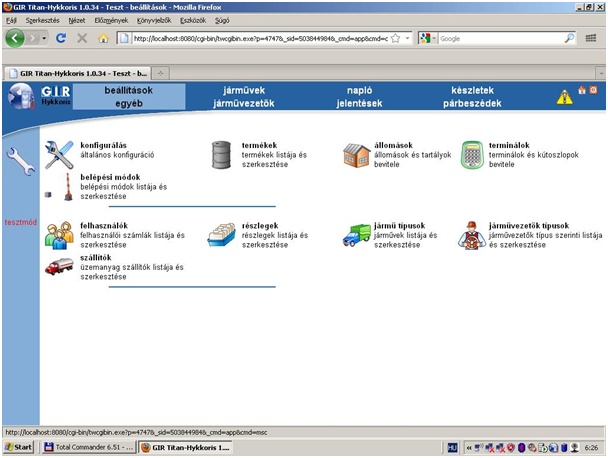Click the részlegek link text
Screen dimensions: 608x458
coord(260,226)
